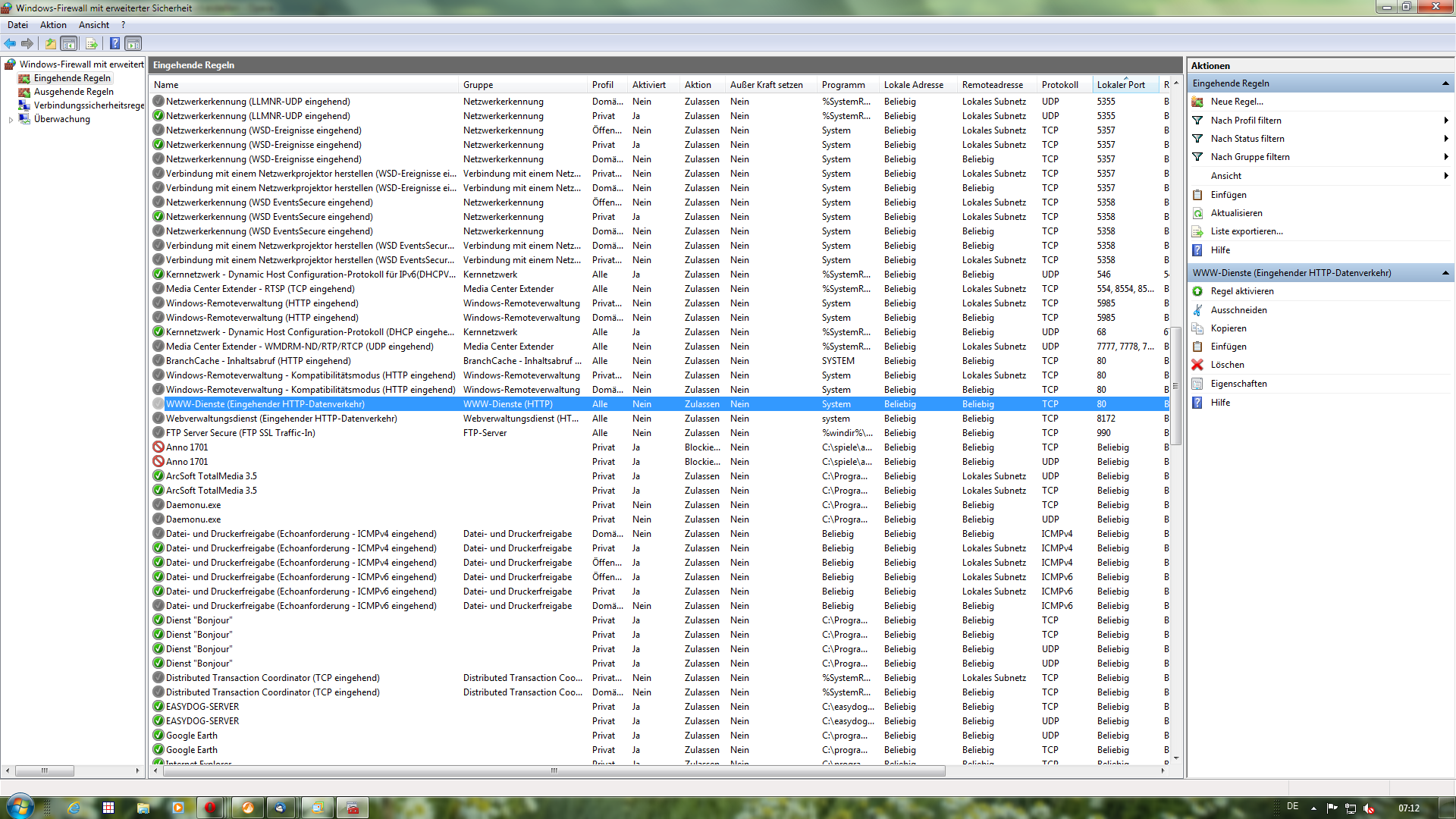Open Verbindungssicherheitsregeln tree node
This screenshot has width=1456, height=819.
(x=89, y=105)
